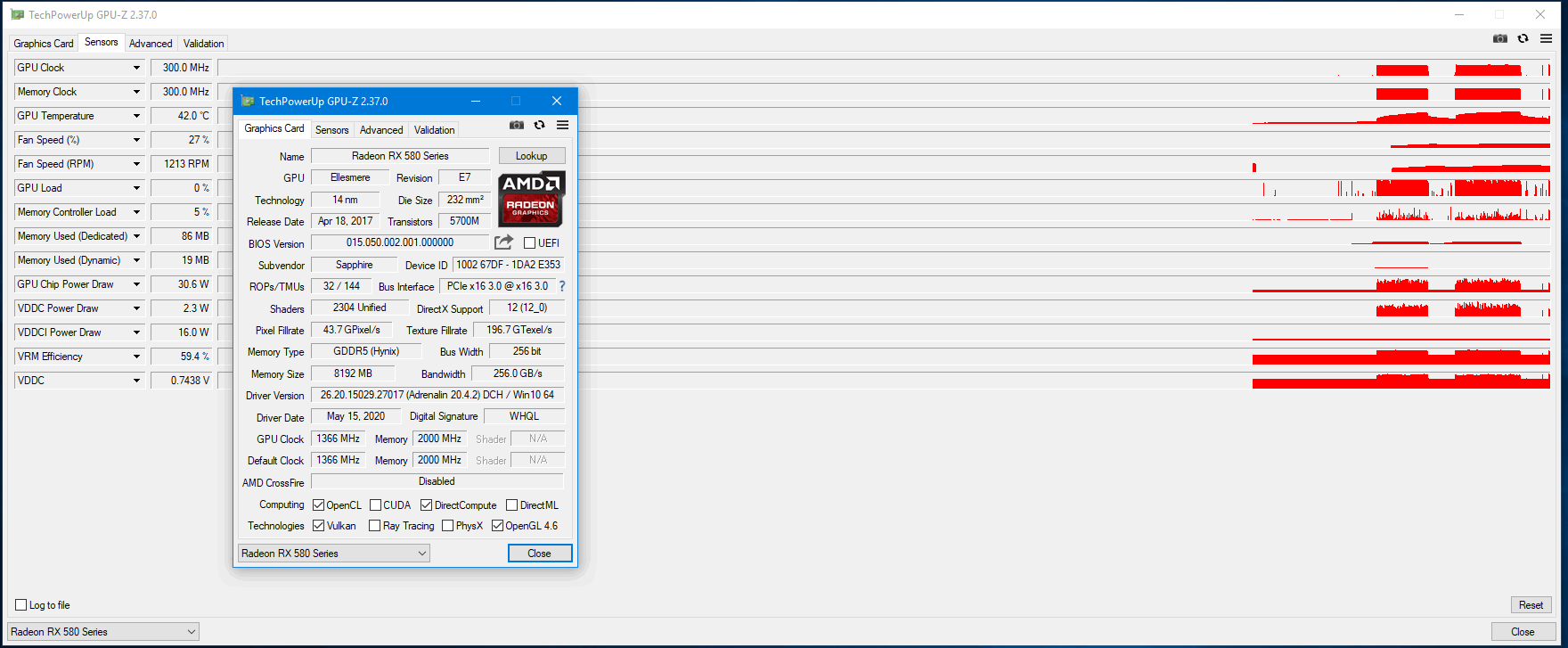Screen dimensions: 1568x648
Task: Toggle the Ray Tracing checkbox
Action: click(x=374, y=526)
